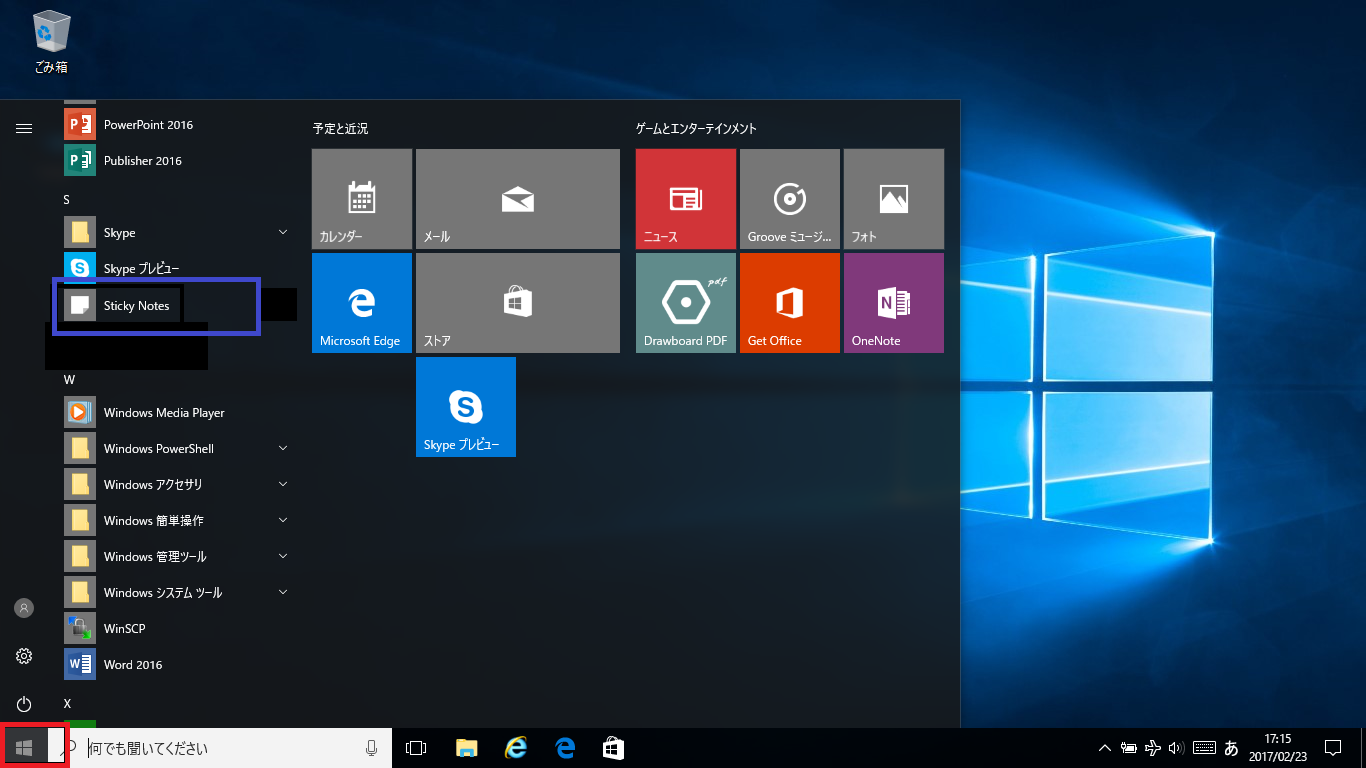Click the Cortana microphone icon

[x=372, y=748]
